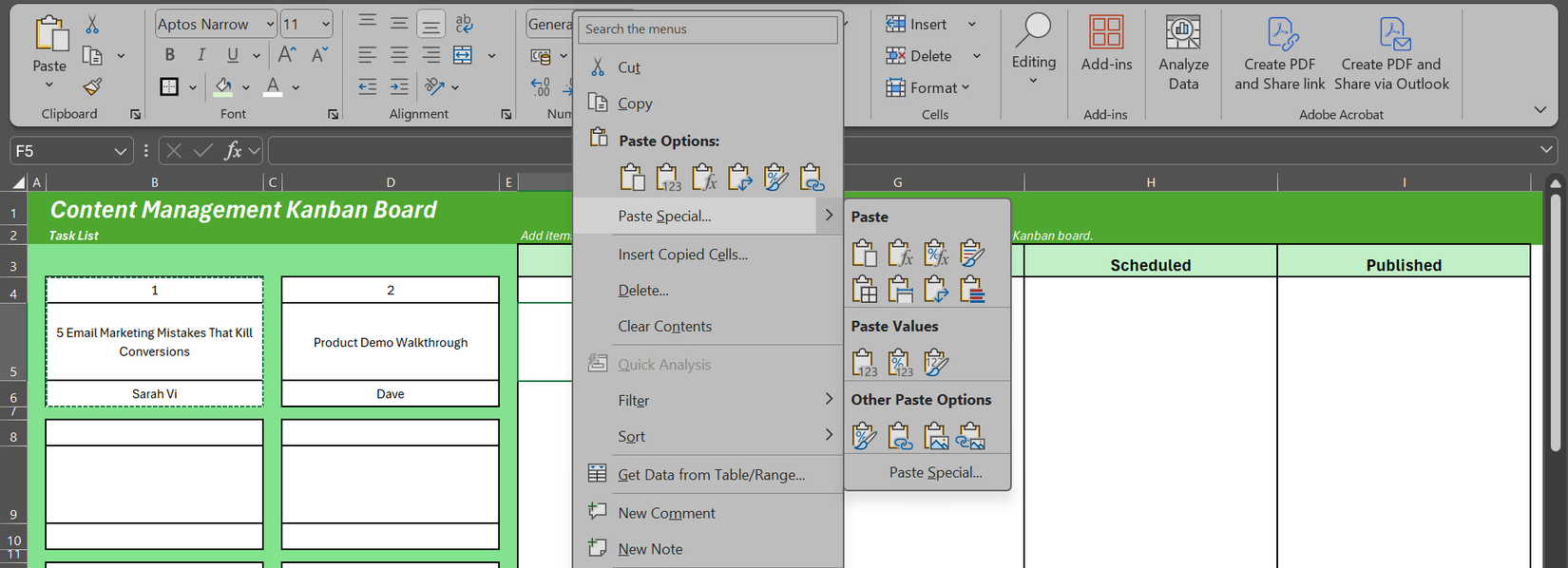The width and height of the screenshot is (1568, 568).
Task: Click Transpose icon under Paste Options heading
Action: pos(739,178)
